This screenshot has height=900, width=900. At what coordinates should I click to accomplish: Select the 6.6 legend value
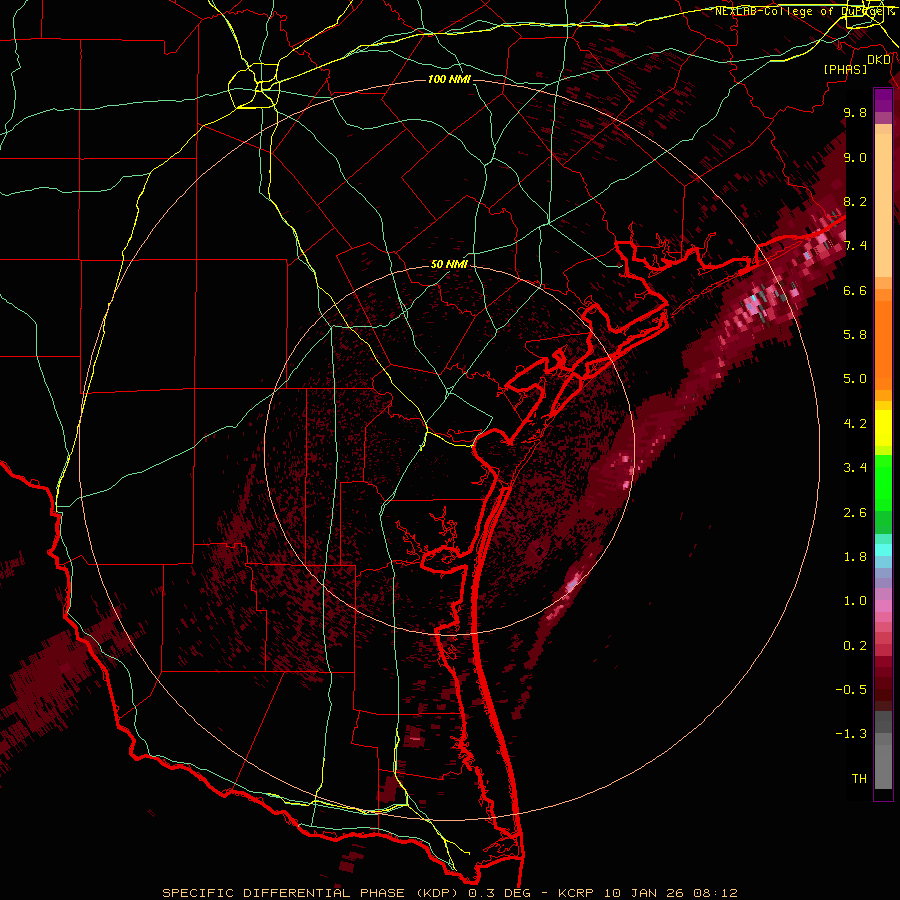click(855, 290)
